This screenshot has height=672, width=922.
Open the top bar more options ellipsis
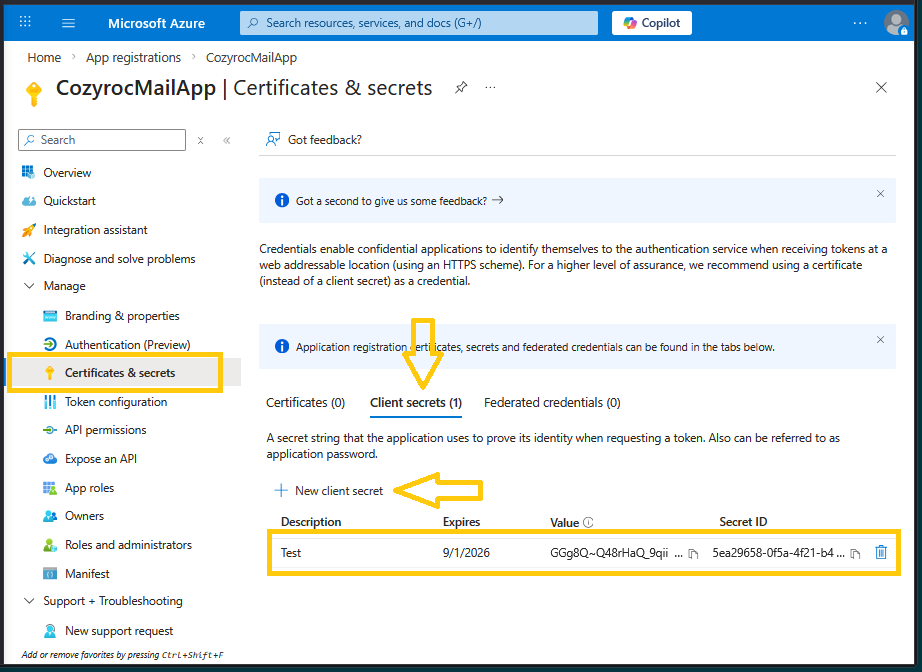pos(860,23)
